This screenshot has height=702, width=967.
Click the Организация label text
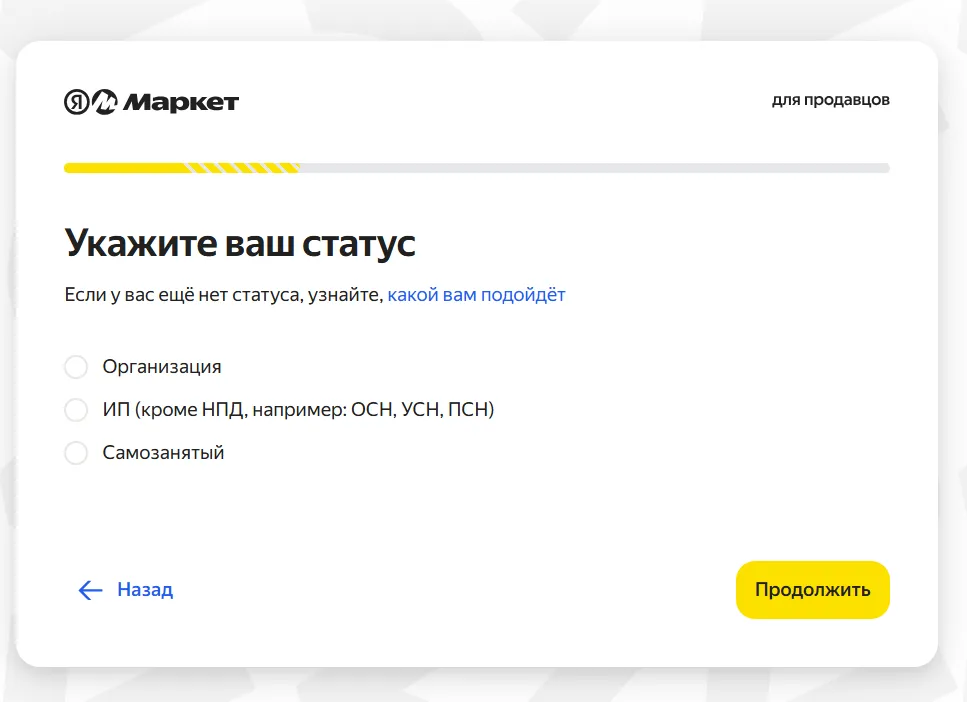click(162, 366)
